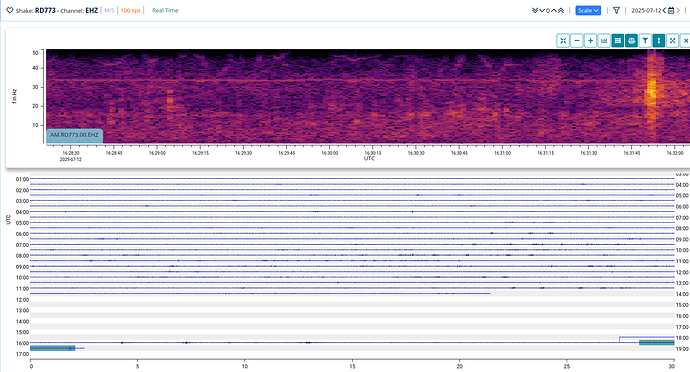This screenshot has height=372, width=690.
Task: Go to previous day with left chevron
Action: (x=664, y=10)
